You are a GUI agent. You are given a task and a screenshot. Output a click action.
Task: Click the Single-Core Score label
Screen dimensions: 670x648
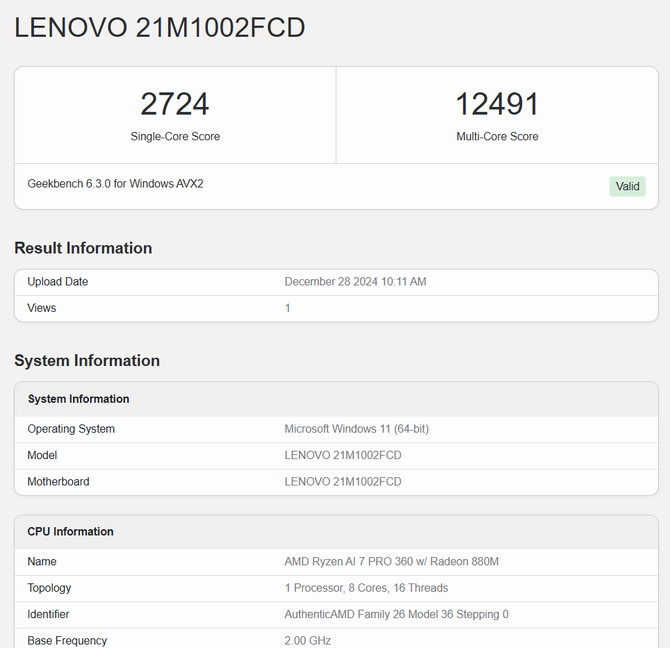(175, 136)
